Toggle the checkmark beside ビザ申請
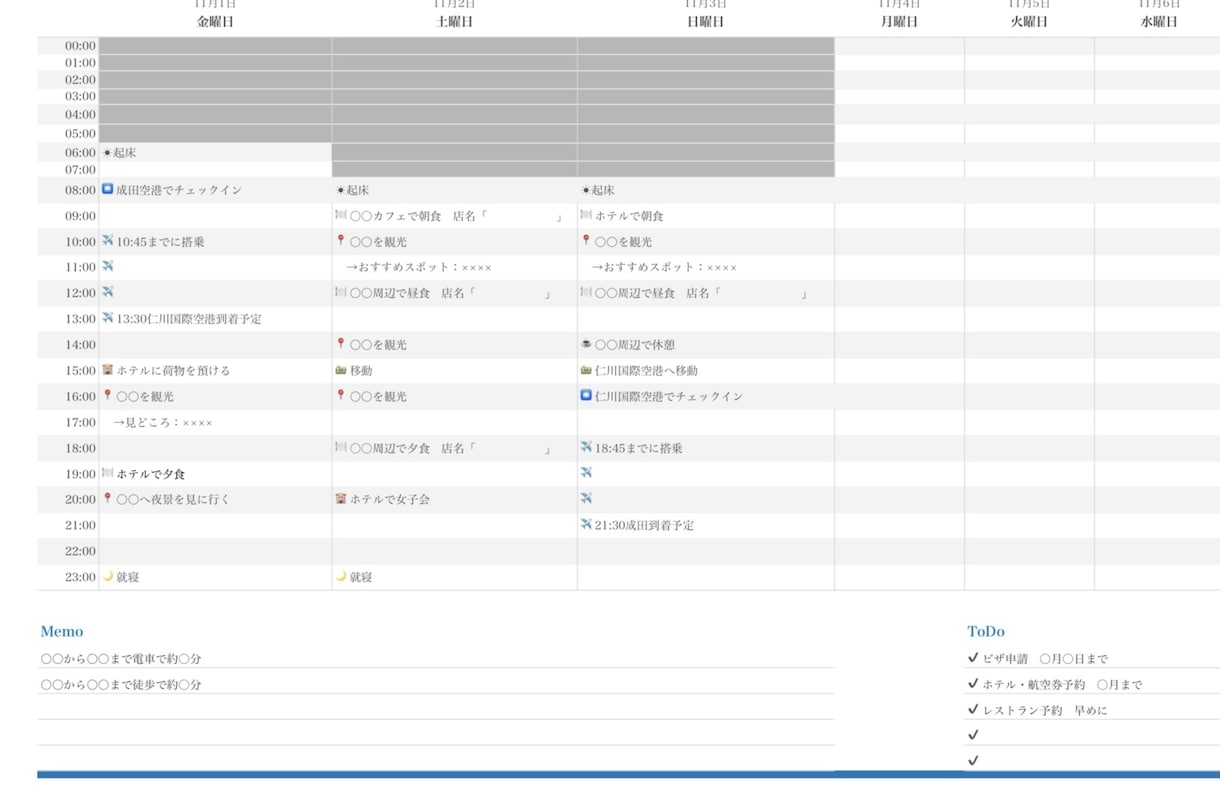The height and width of the screenshot is (797, 1220). (973, 658)
